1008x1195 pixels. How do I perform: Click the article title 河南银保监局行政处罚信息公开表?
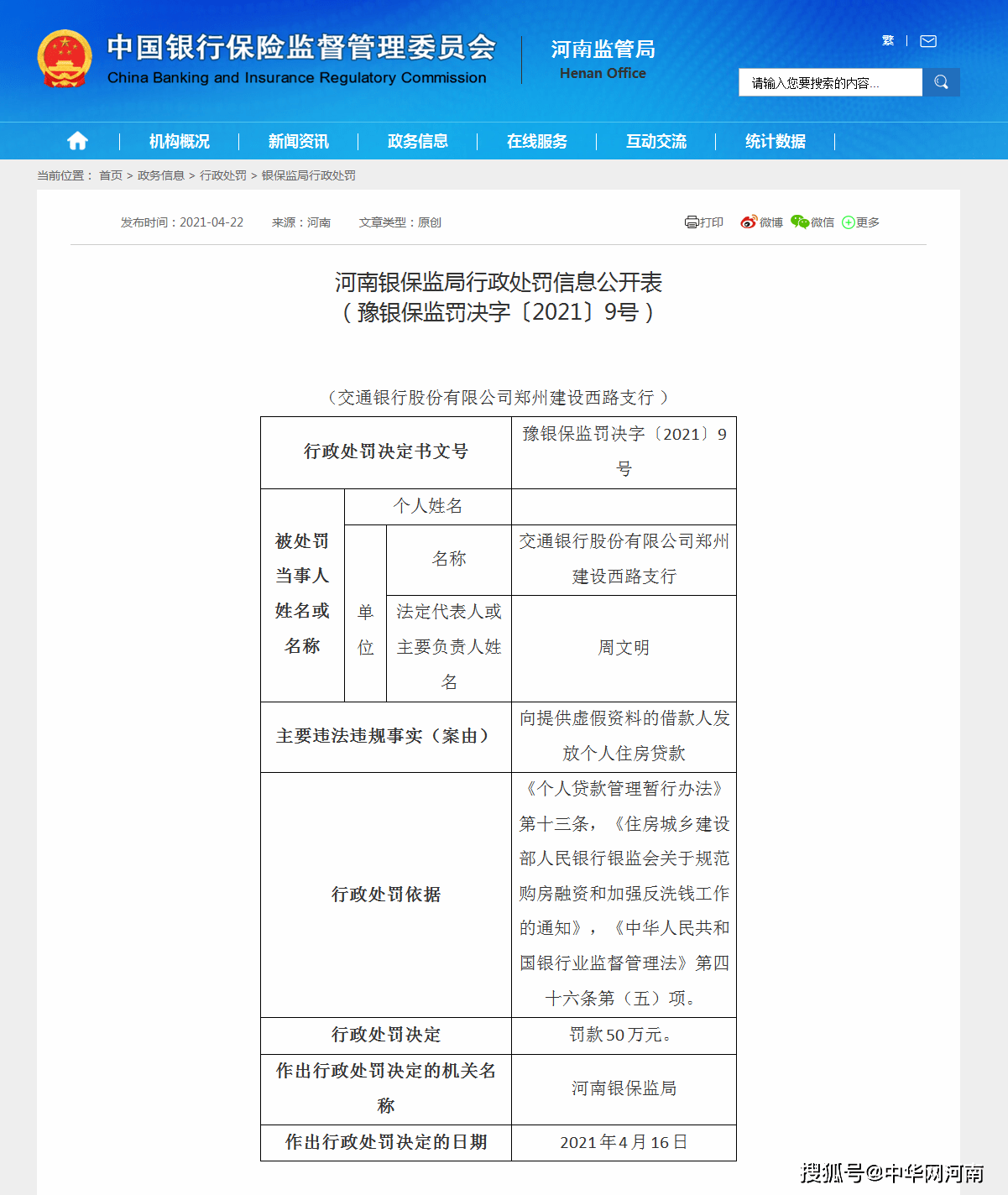tap(499, 282)
